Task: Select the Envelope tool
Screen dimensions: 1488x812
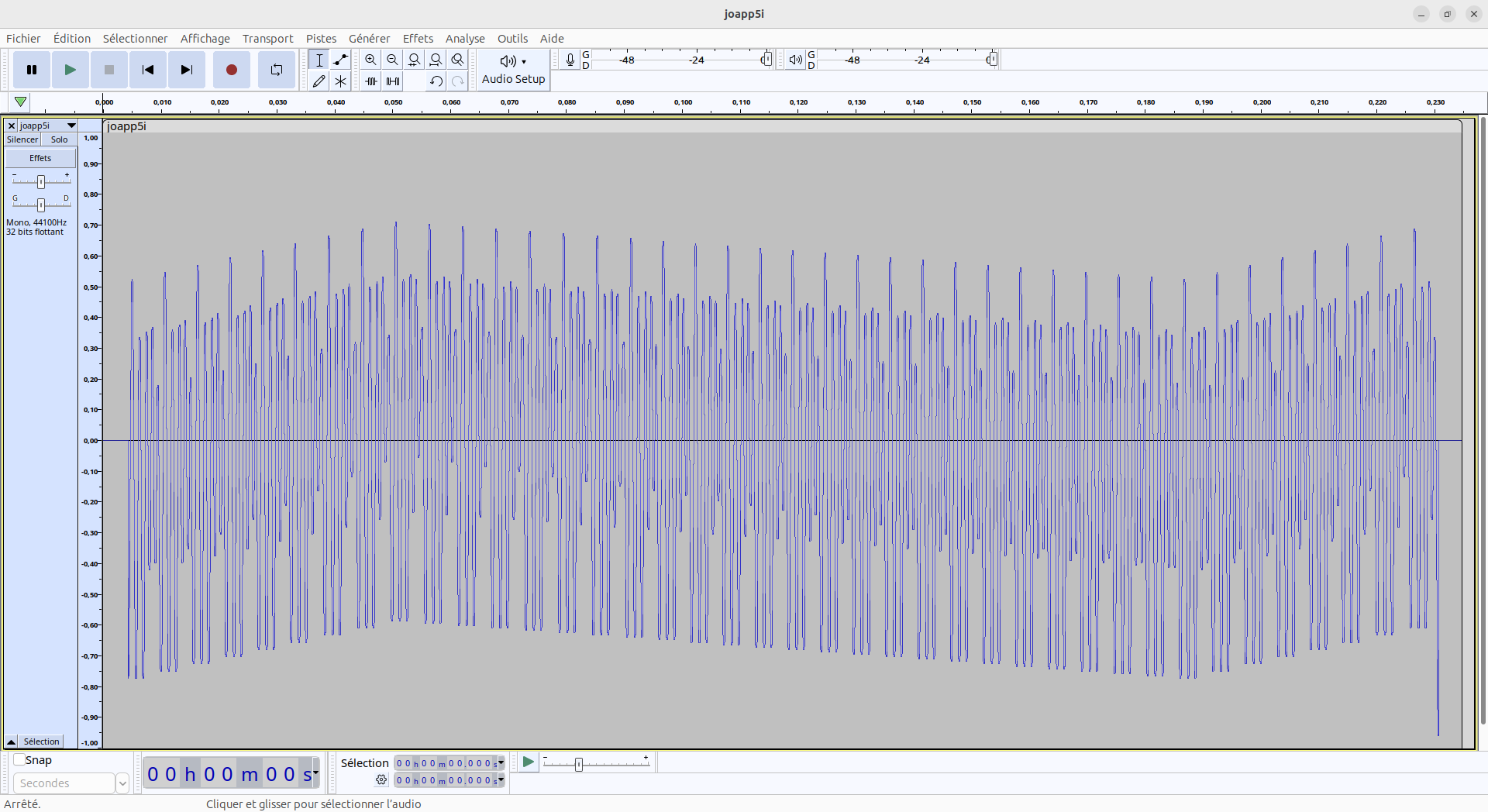Action: (x=340, y=60)
